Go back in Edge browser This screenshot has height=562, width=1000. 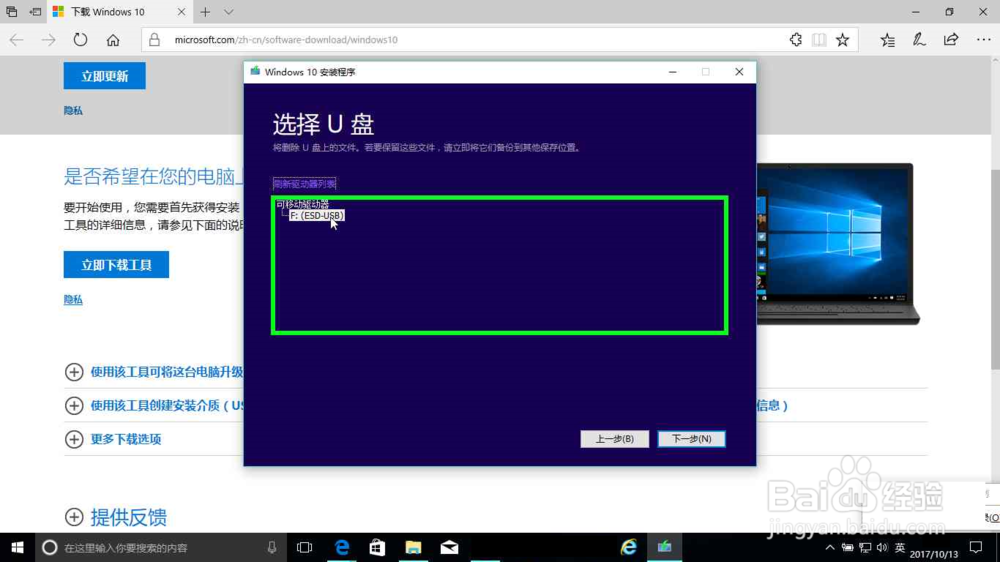click(x=17, y=40)
